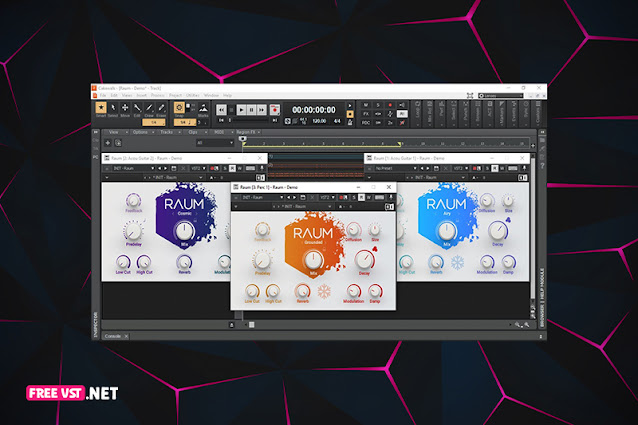Image resolution: width=638 pixels, height=425 pixels.
Task: Click the Reverb knob in orange Raum
Action: 302,291
